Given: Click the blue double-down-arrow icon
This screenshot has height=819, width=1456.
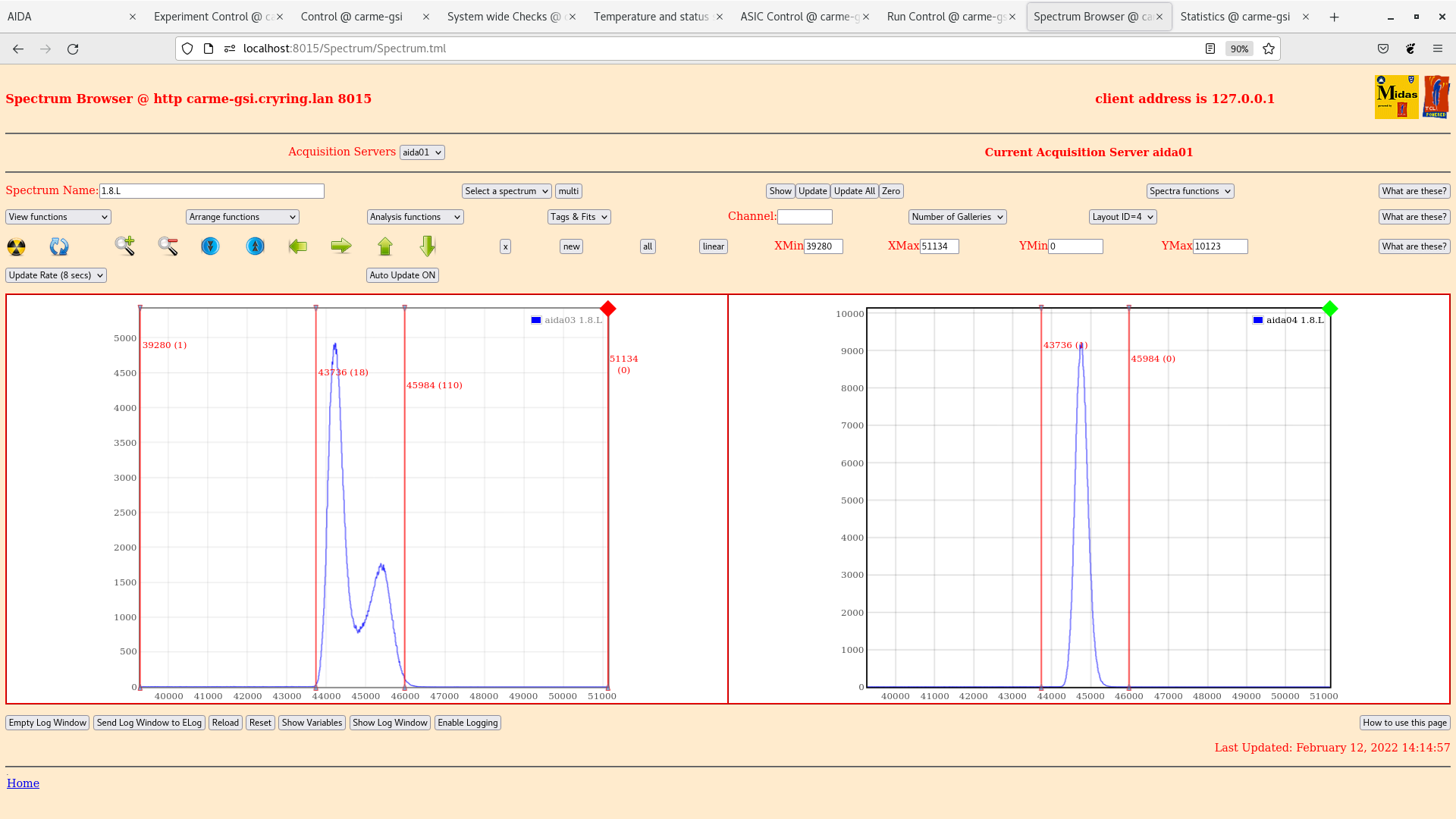Looking at the screenshot, I should 210,246.
